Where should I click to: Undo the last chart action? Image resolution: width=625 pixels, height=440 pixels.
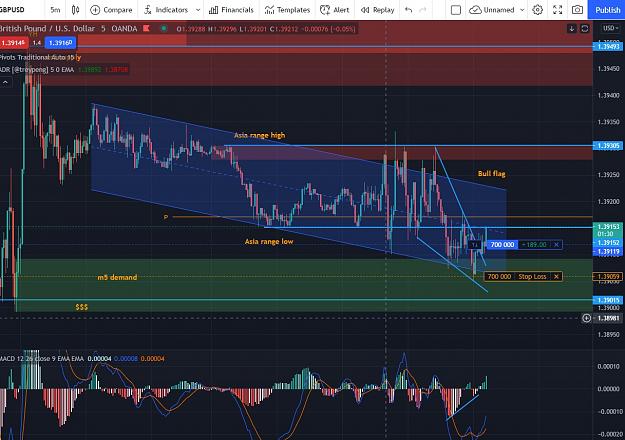pos(408,10)
